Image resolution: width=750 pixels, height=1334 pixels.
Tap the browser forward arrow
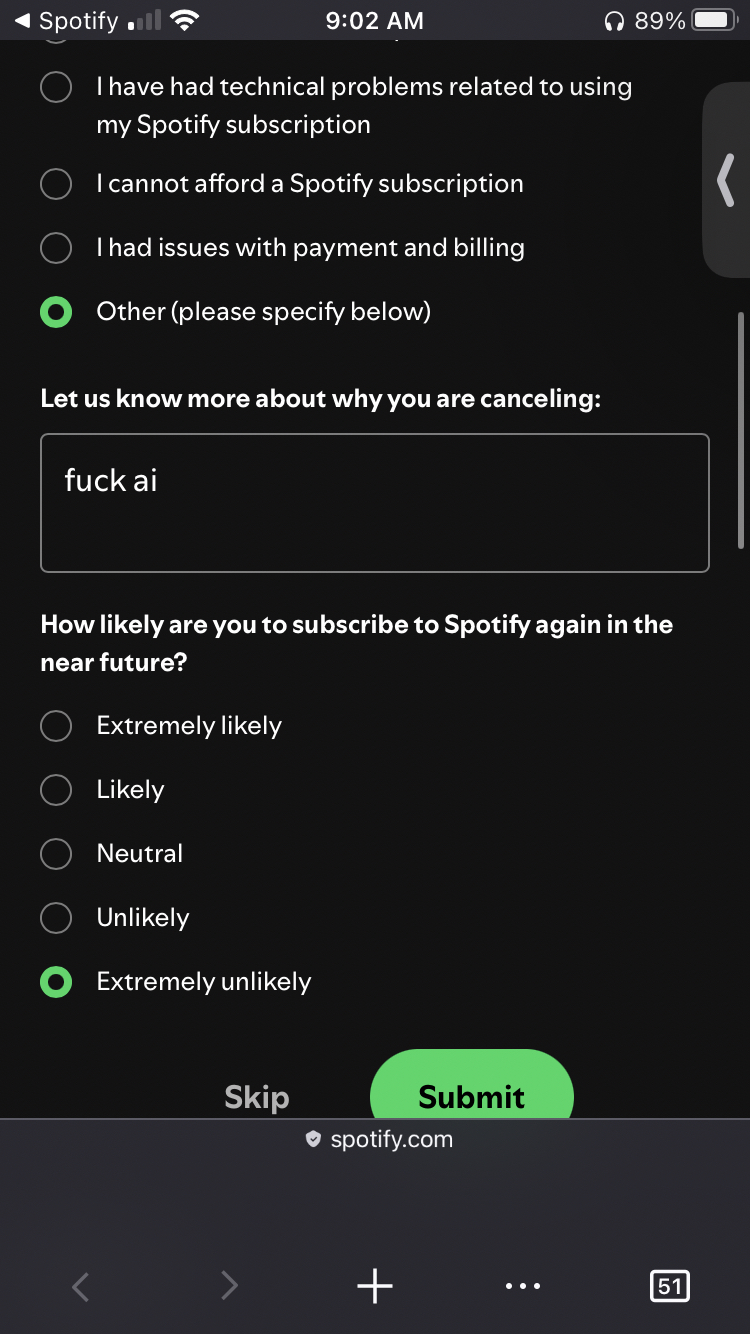pos(229,1286)
